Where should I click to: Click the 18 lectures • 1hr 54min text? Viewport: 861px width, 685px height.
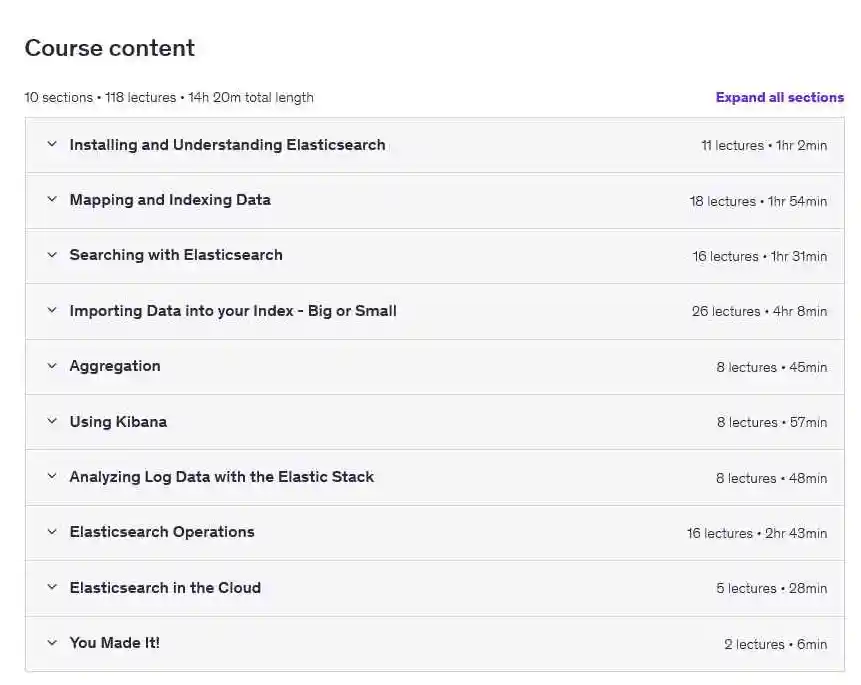pyautogui.click(x=758, y=202)
